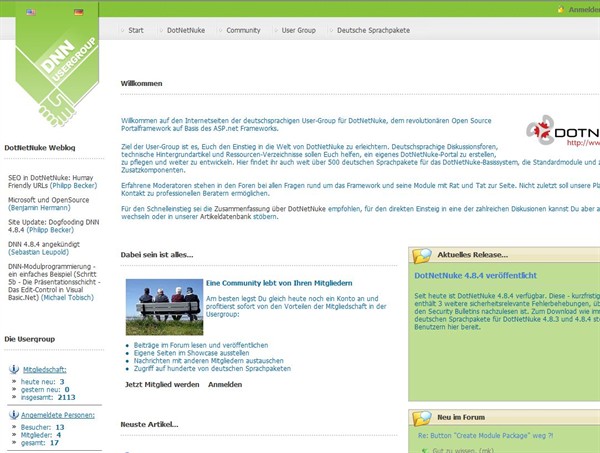
Task: Switch language with the US flag icon
Action: coord(29,12)
